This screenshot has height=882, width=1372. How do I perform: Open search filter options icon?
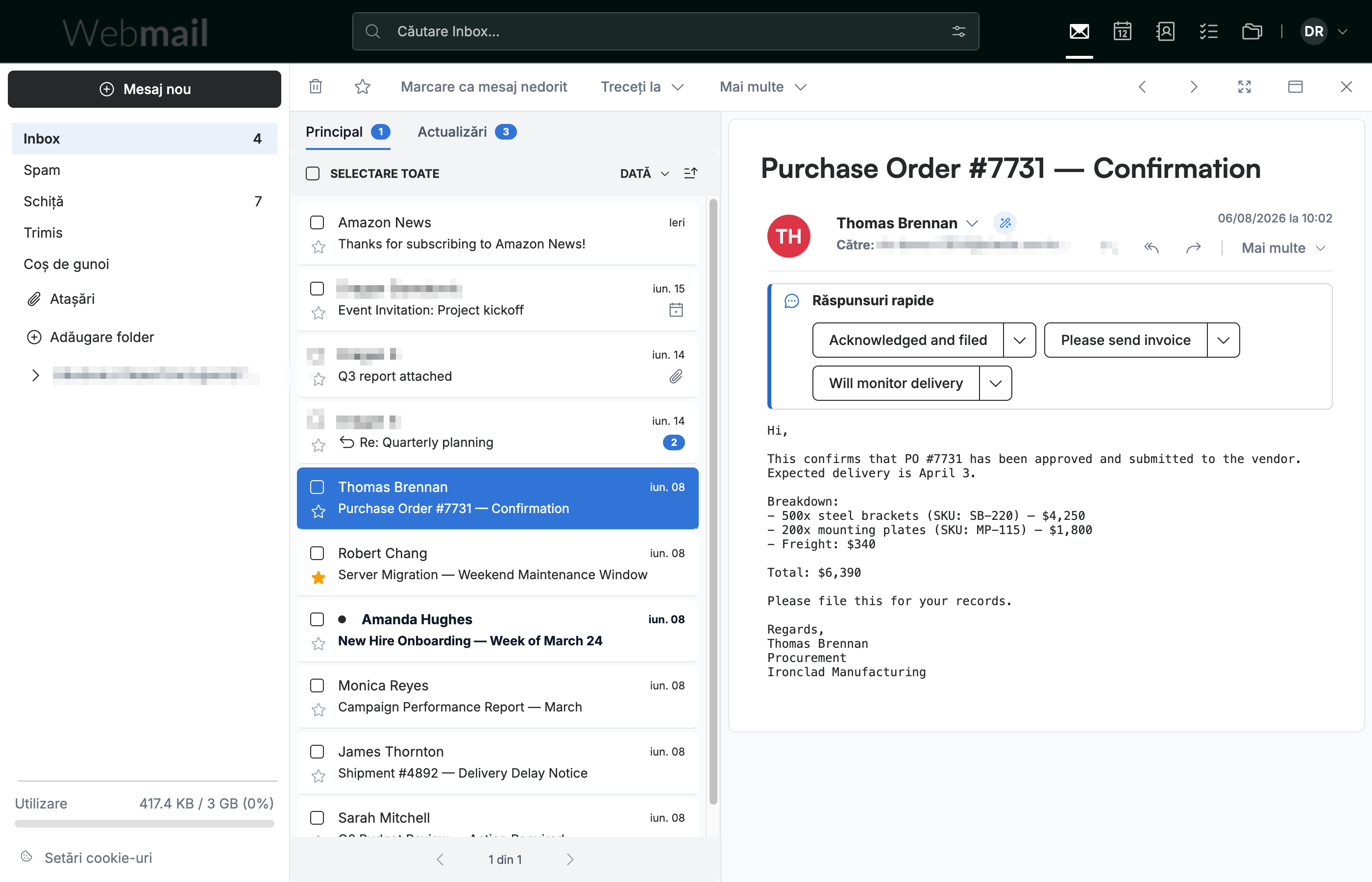[x=958, y=31]
